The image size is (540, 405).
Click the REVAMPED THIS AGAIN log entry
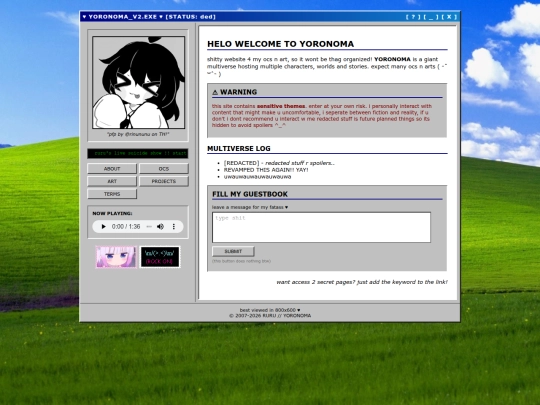[x=266, y=170]
